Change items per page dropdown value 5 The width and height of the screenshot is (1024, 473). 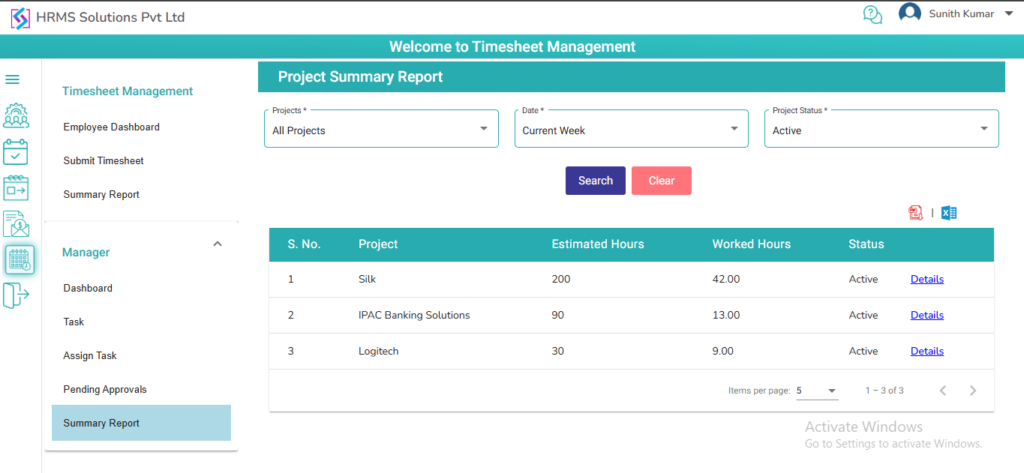click(817, 391)
